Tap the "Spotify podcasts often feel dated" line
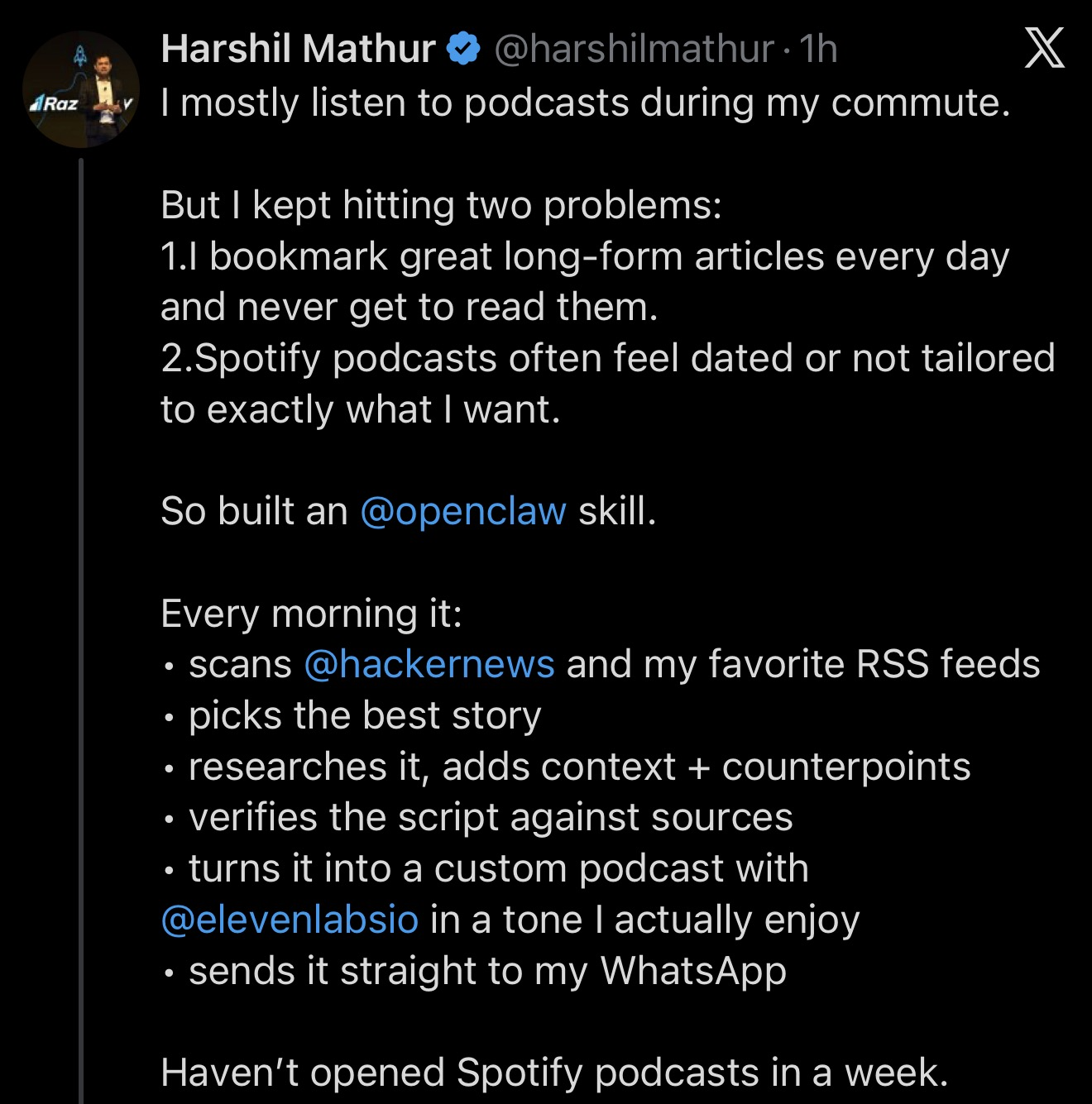The width and height of the screenshot is (1092, 1104). click(608, 358)
